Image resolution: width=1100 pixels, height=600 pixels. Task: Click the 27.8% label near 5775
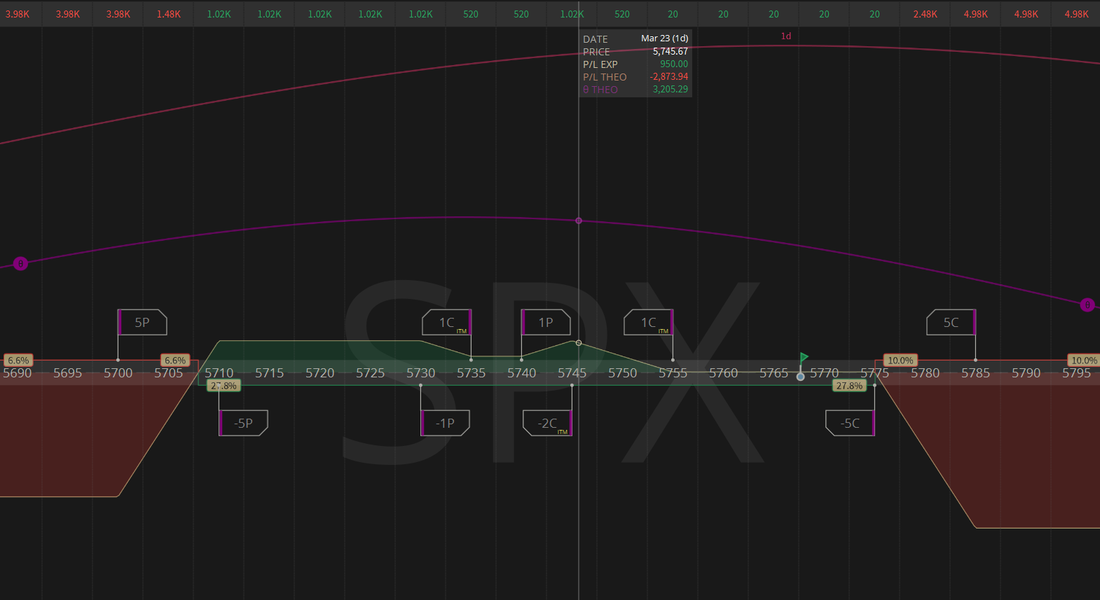click(x=849, y=386)
